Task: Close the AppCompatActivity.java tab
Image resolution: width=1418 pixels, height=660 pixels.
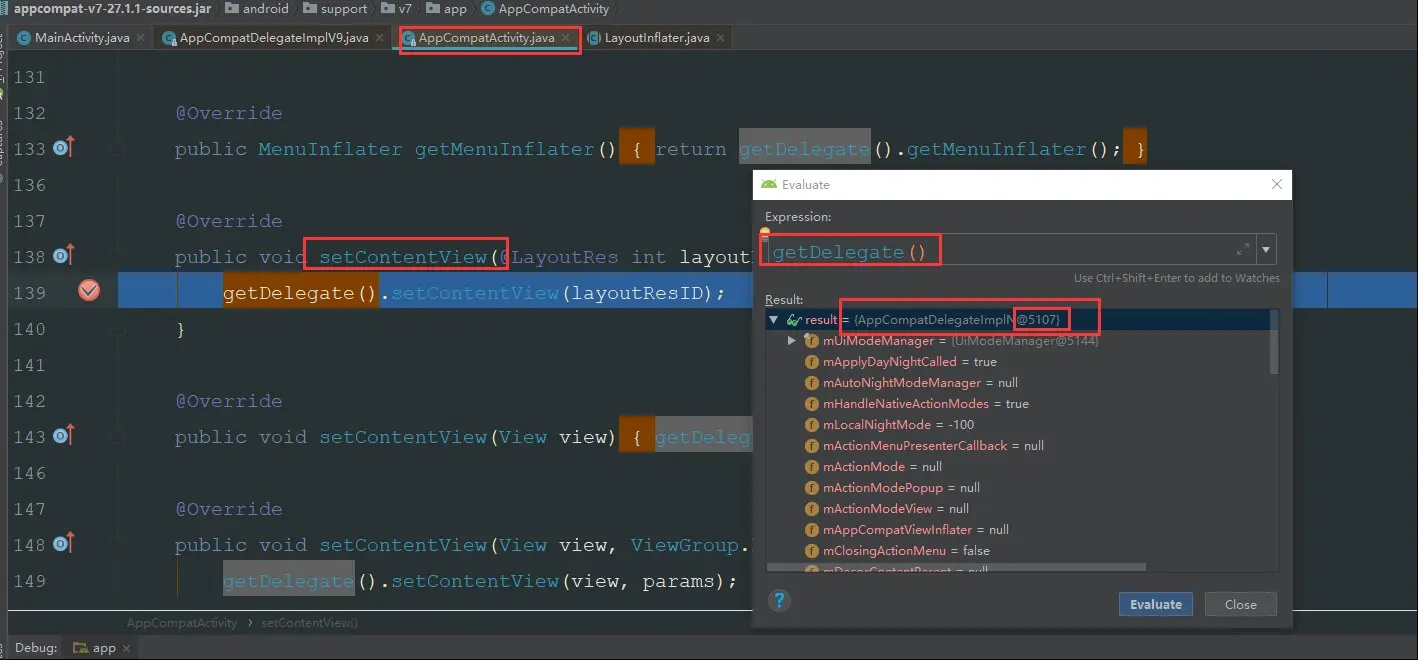Action: coord(566,38)
